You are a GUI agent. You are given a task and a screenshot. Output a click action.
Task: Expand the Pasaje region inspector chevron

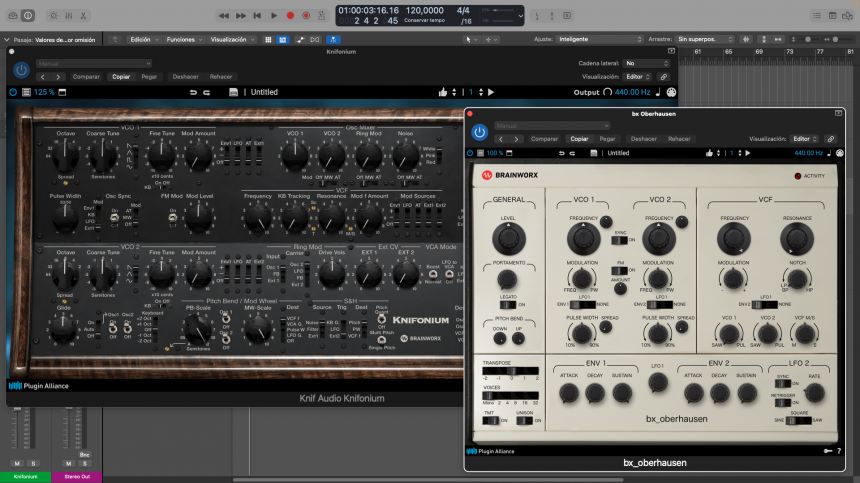tap(7, 39)
